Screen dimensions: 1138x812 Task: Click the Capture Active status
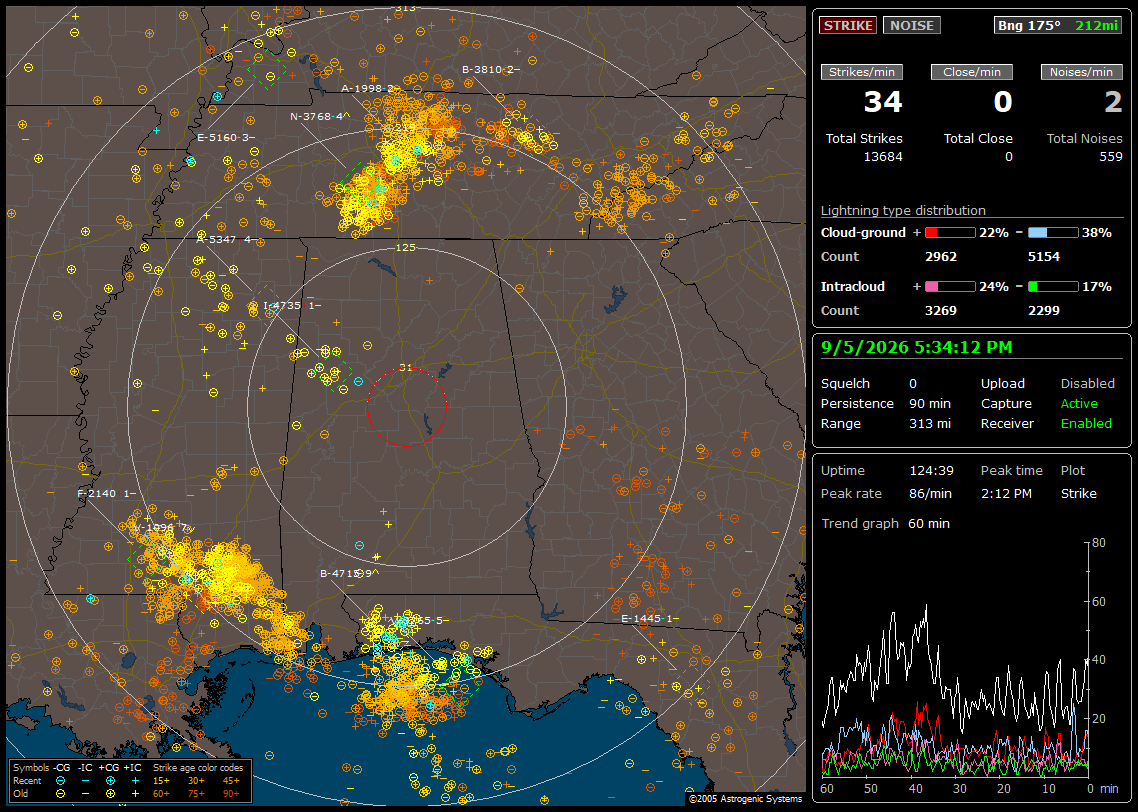tap(1078, 403)
